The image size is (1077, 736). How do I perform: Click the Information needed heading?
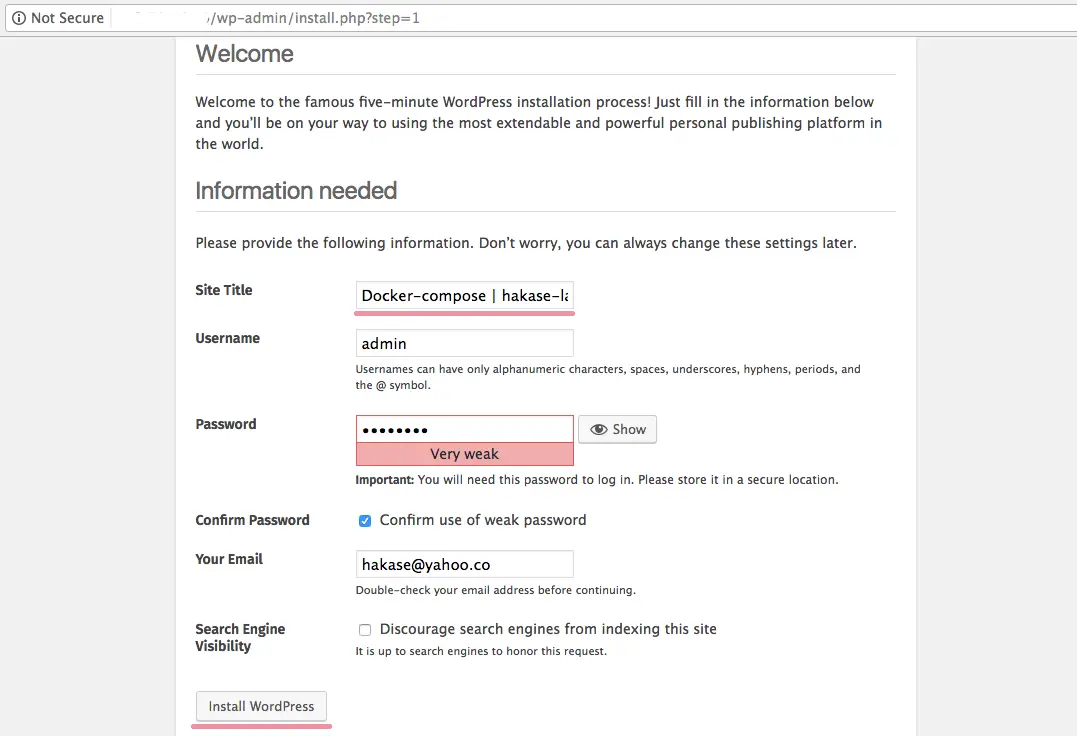click(296, 190)
